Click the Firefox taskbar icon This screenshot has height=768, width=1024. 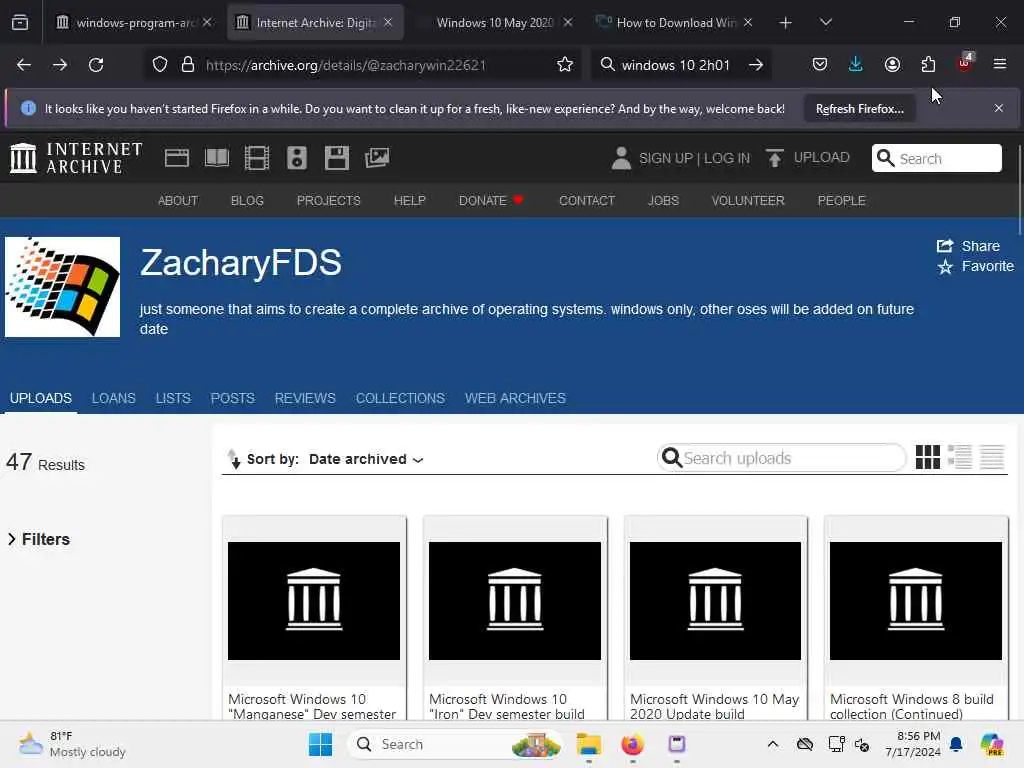(x=632, y=744)
